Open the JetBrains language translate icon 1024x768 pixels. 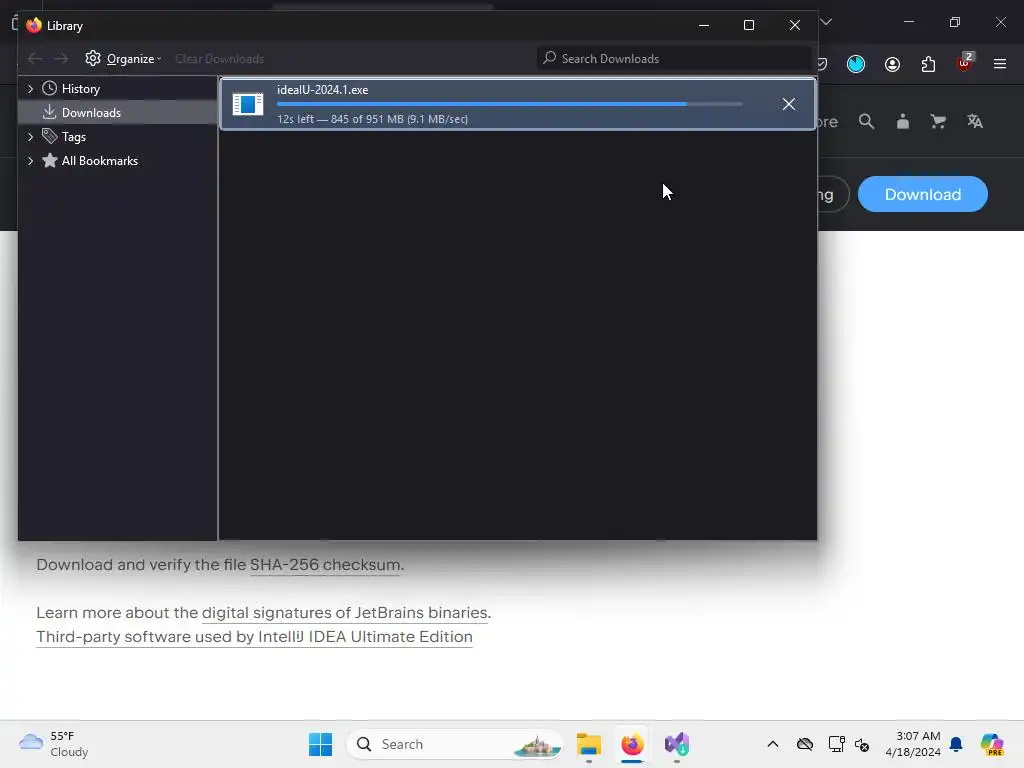(975, 121)
